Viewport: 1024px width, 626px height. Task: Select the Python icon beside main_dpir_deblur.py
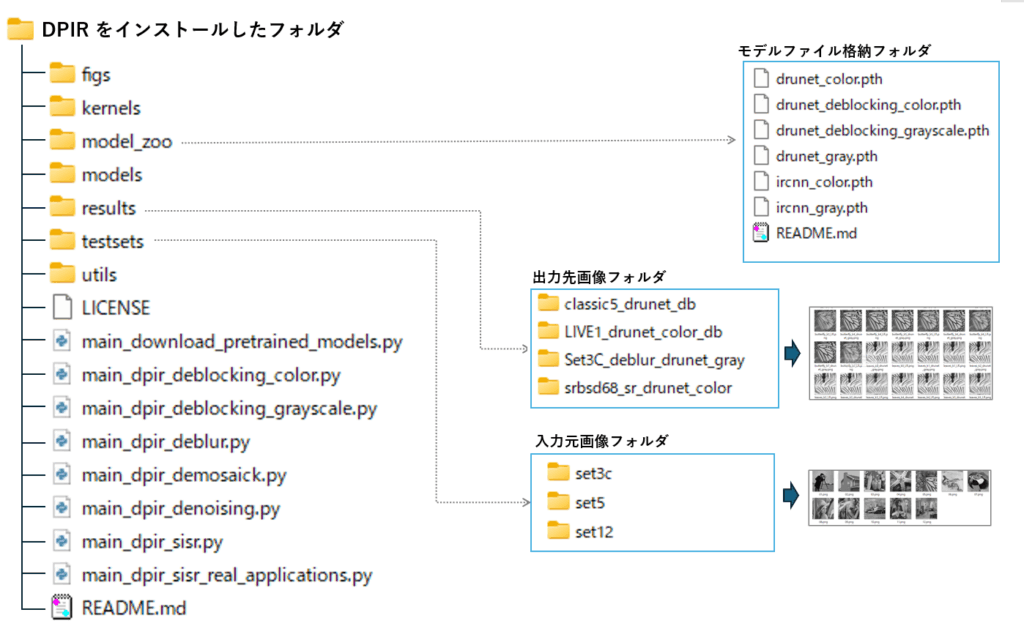tap(63, 441)
